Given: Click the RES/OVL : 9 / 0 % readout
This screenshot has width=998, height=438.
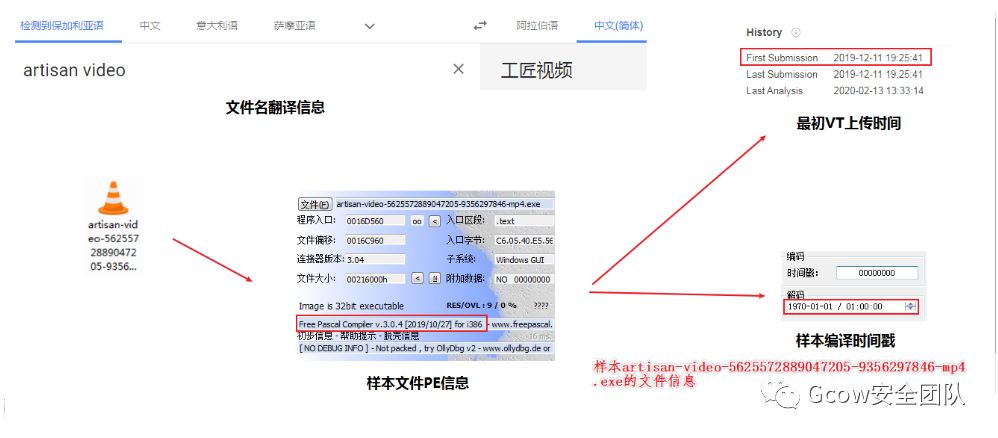Looking at the screenshot, I should 482,306.
